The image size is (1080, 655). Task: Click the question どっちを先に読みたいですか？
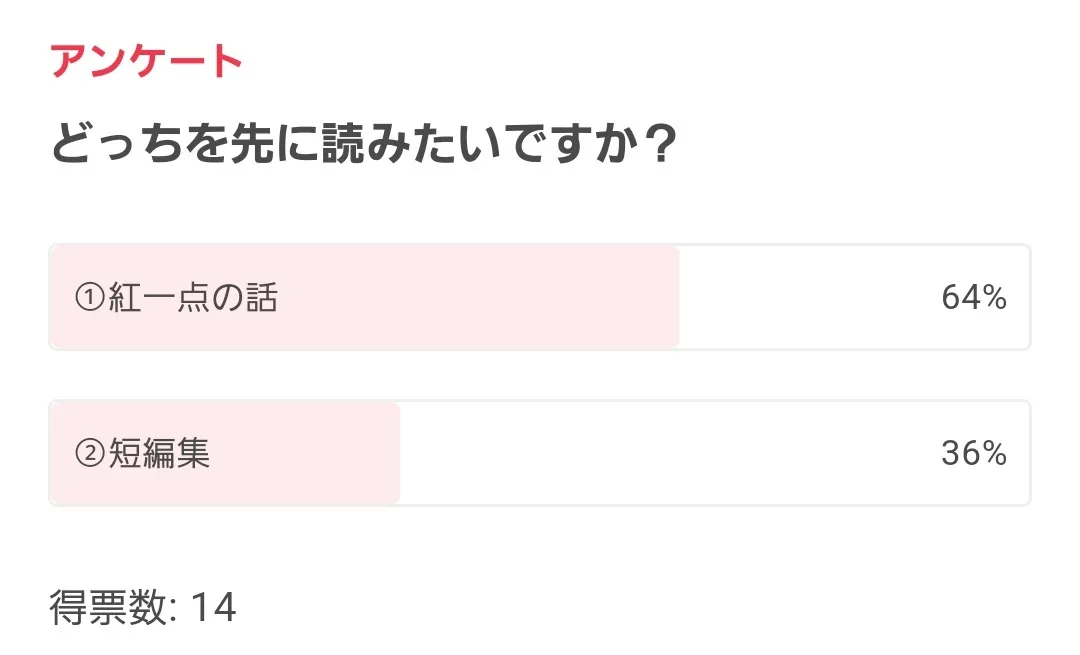(366, 147)
